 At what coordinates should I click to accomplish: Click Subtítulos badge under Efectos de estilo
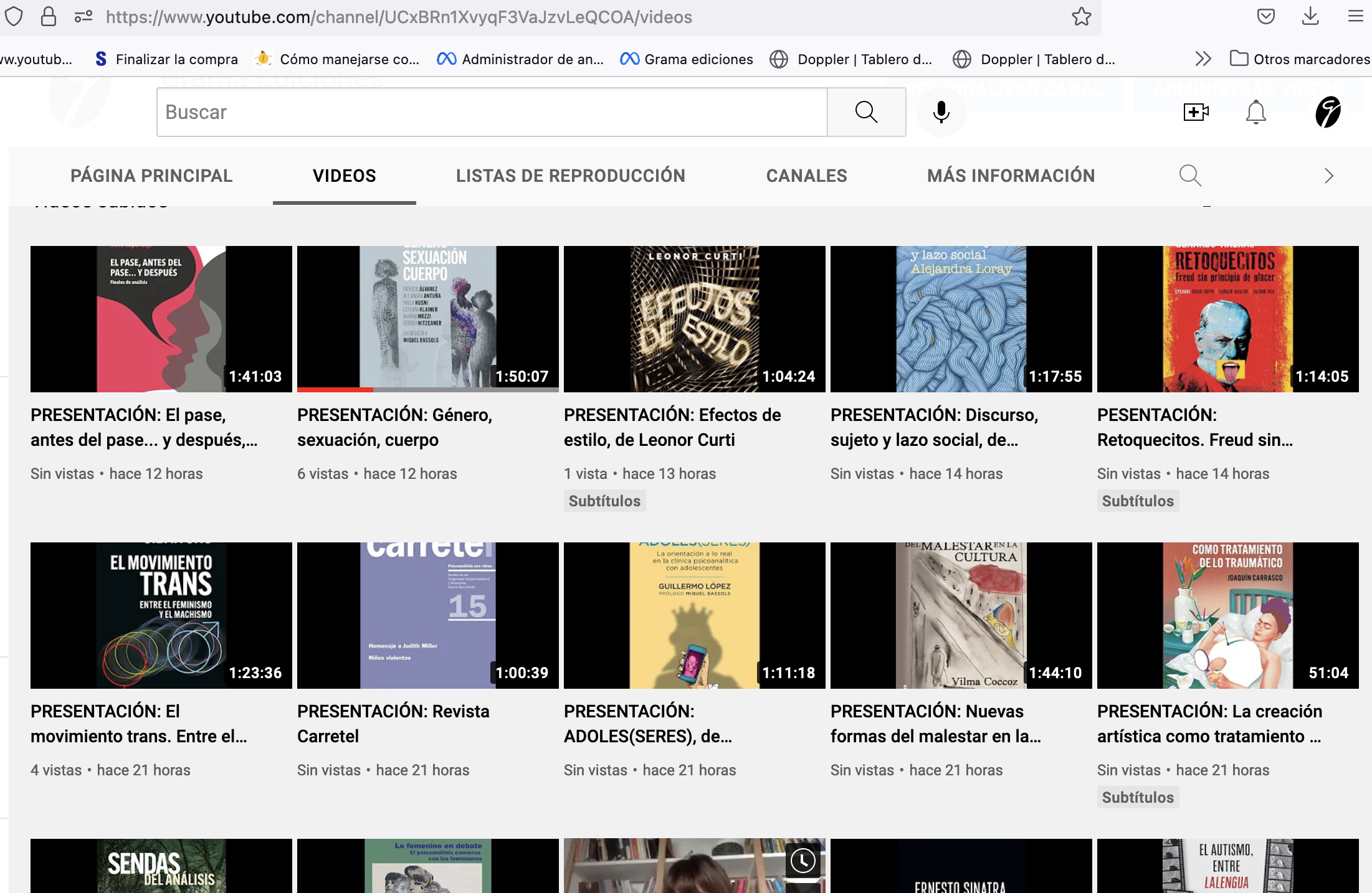(604, 501)
